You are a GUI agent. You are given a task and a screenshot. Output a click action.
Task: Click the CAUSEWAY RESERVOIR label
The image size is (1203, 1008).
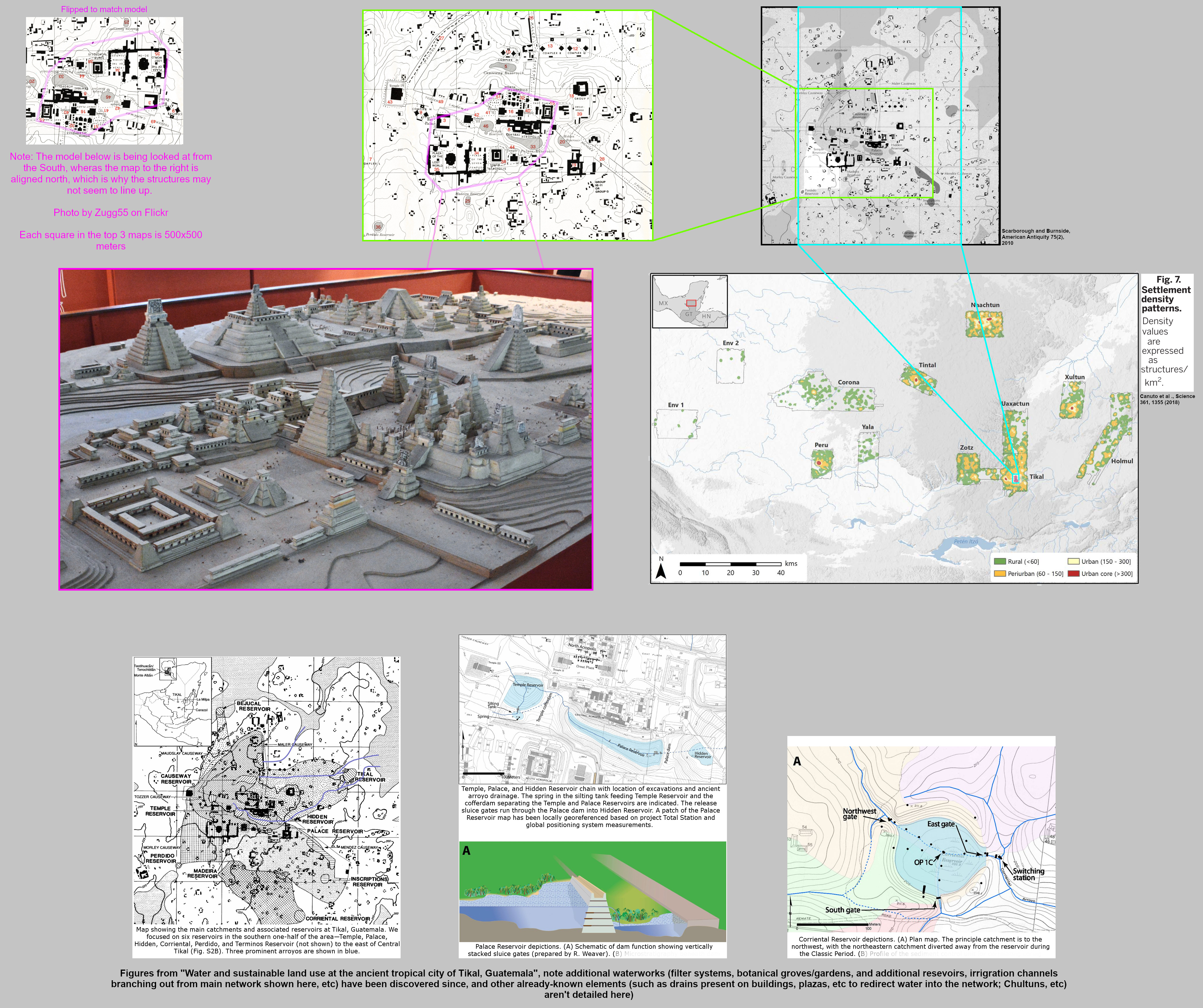176,779
